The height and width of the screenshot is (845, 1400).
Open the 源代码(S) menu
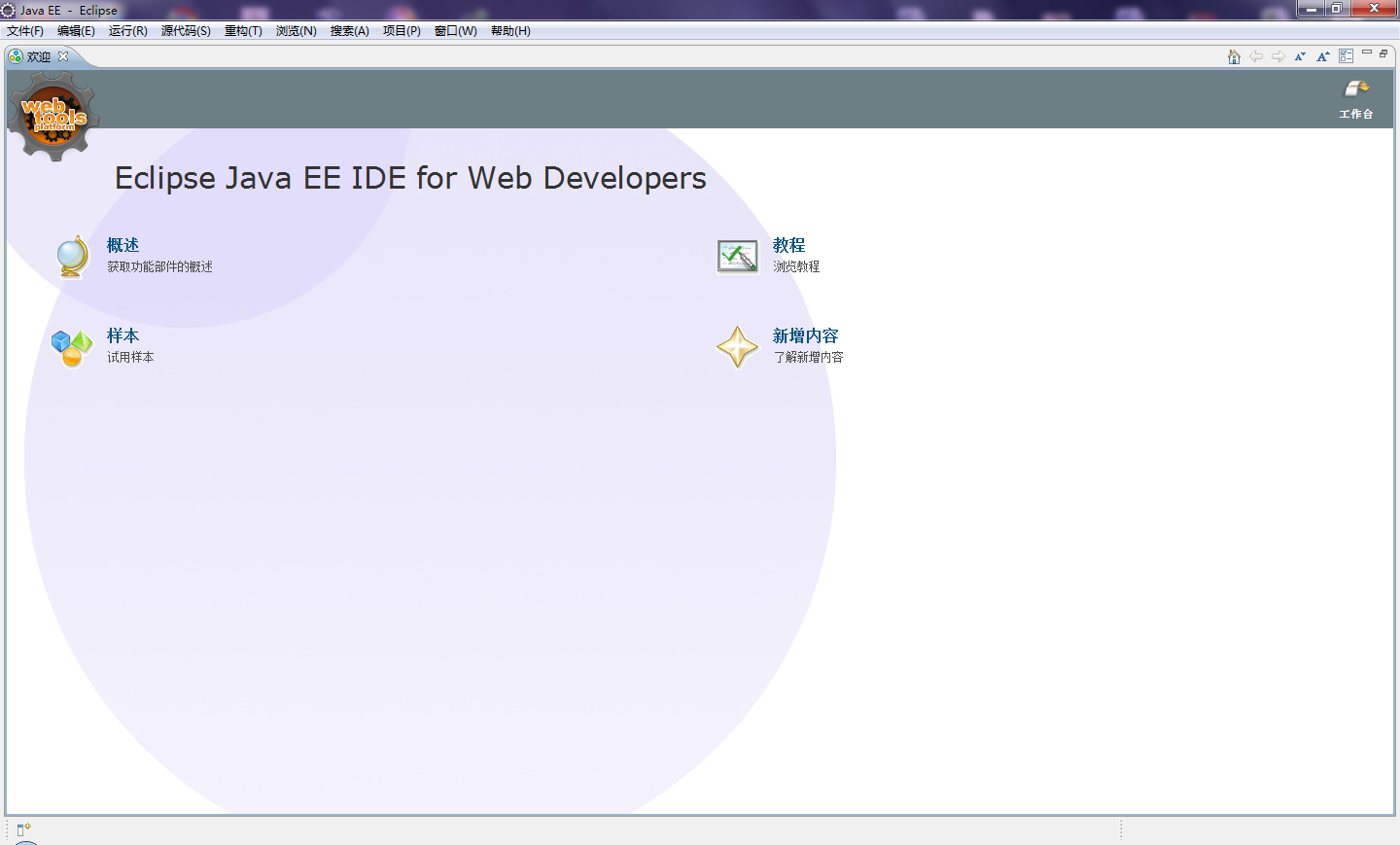186,31
